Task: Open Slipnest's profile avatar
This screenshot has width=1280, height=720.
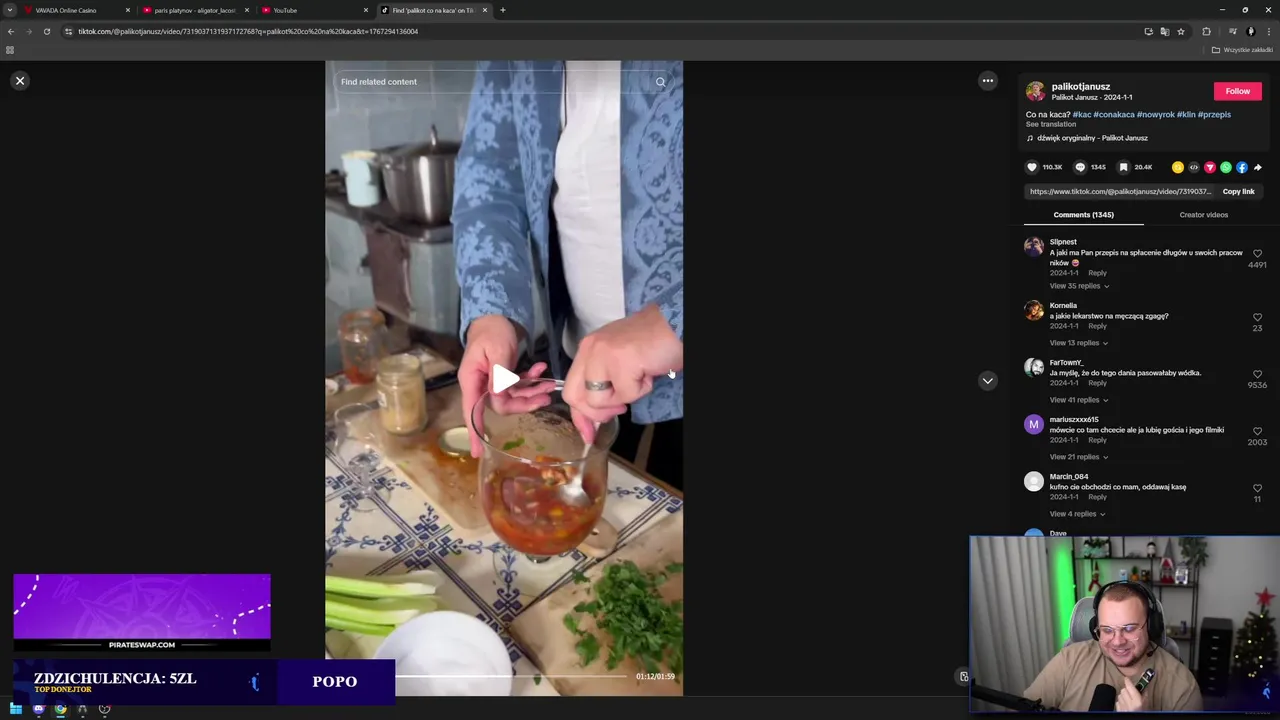Action: [1034, 246]
